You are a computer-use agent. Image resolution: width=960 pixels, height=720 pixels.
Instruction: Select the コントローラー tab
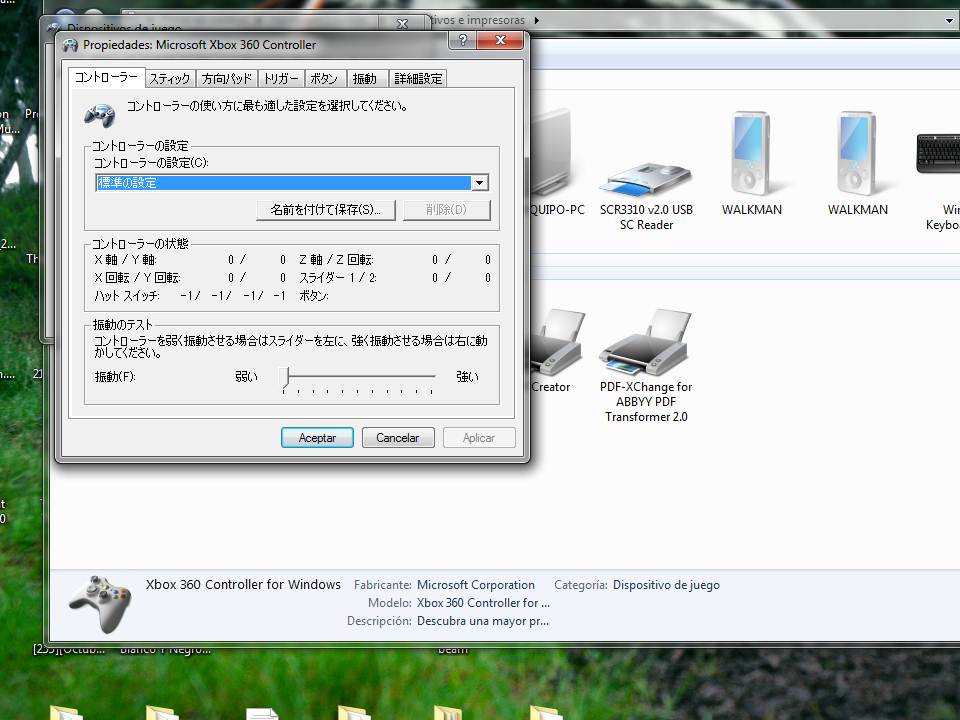tap(107, 77)
